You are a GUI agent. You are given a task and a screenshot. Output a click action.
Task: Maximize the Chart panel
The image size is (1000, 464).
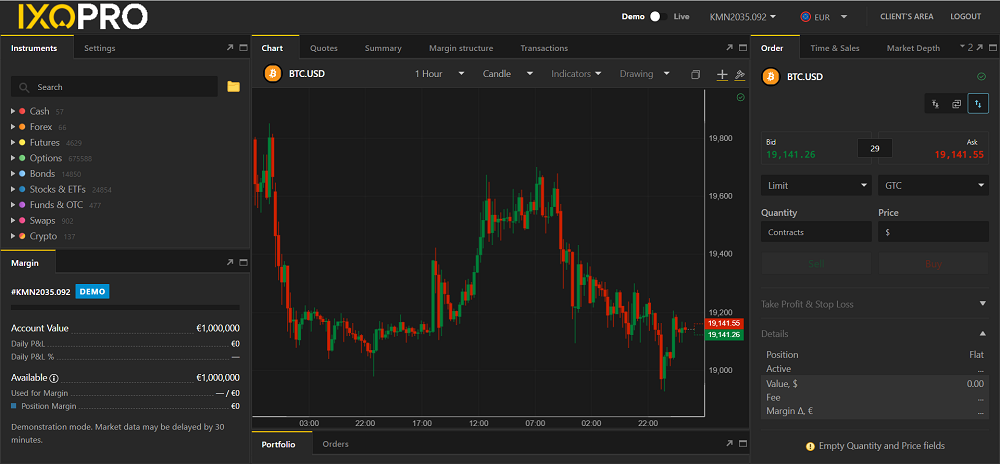743,48
